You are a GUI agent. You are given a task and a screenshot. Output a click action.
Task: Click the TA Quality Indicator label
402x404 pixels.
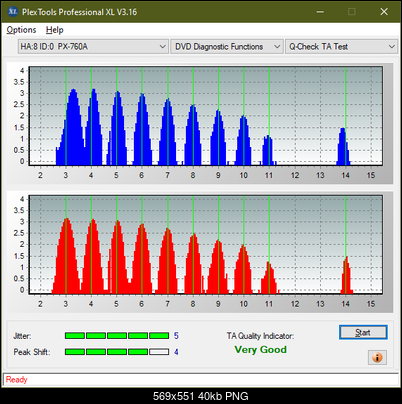click(x=260, y=336)
